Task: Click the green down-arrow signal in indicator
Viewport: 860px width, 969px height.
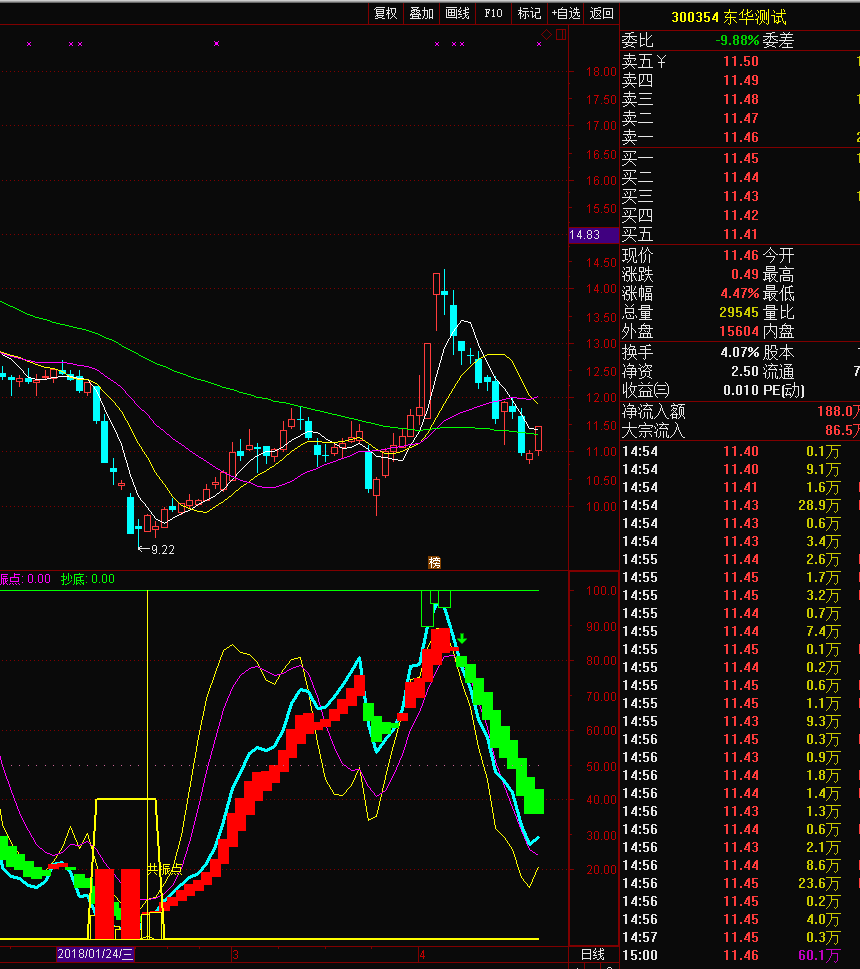Action: [x=462, y=638]
